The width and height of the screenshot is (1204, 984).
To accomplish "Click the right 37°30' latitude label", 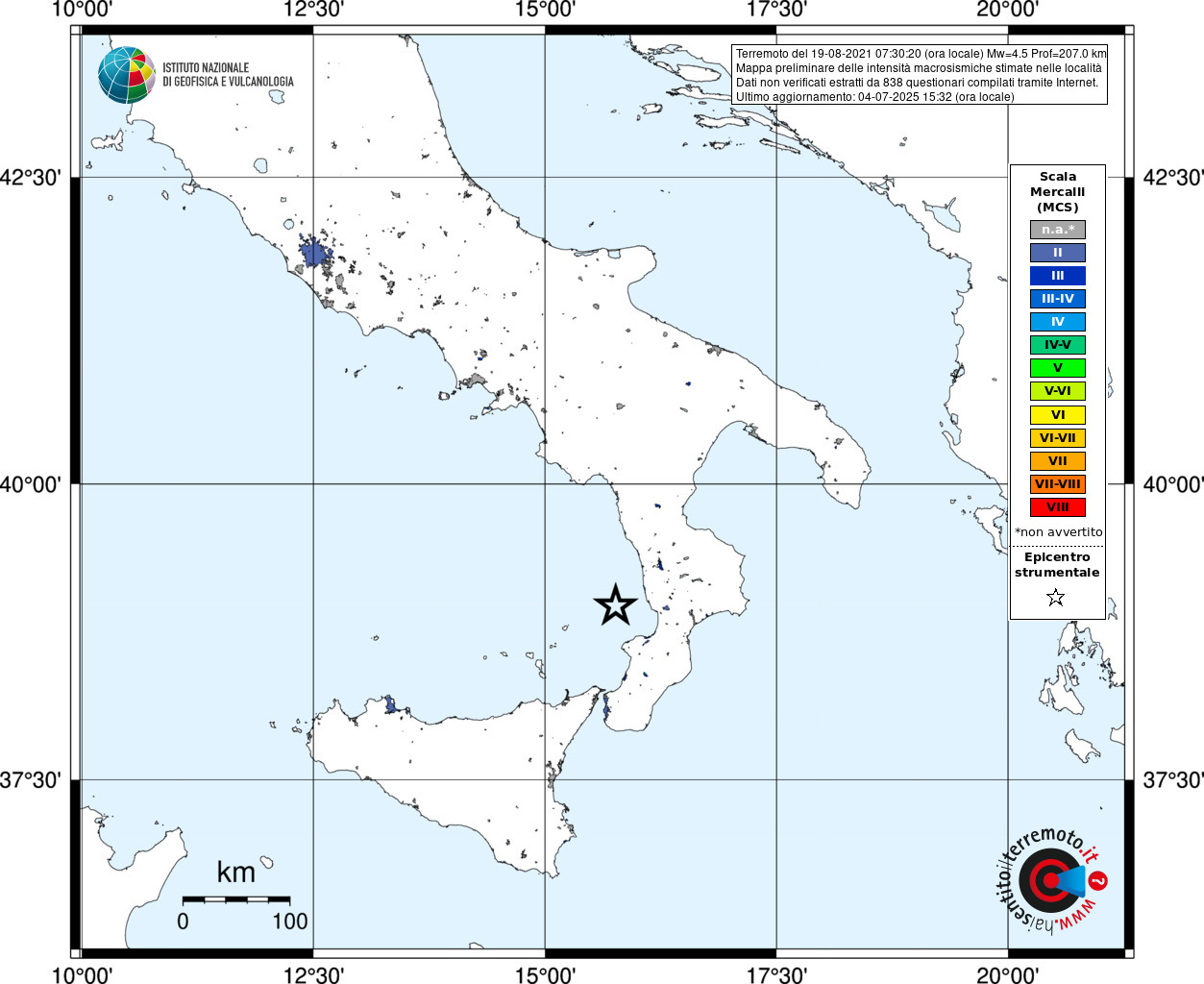I will [x=1172, y=779].
